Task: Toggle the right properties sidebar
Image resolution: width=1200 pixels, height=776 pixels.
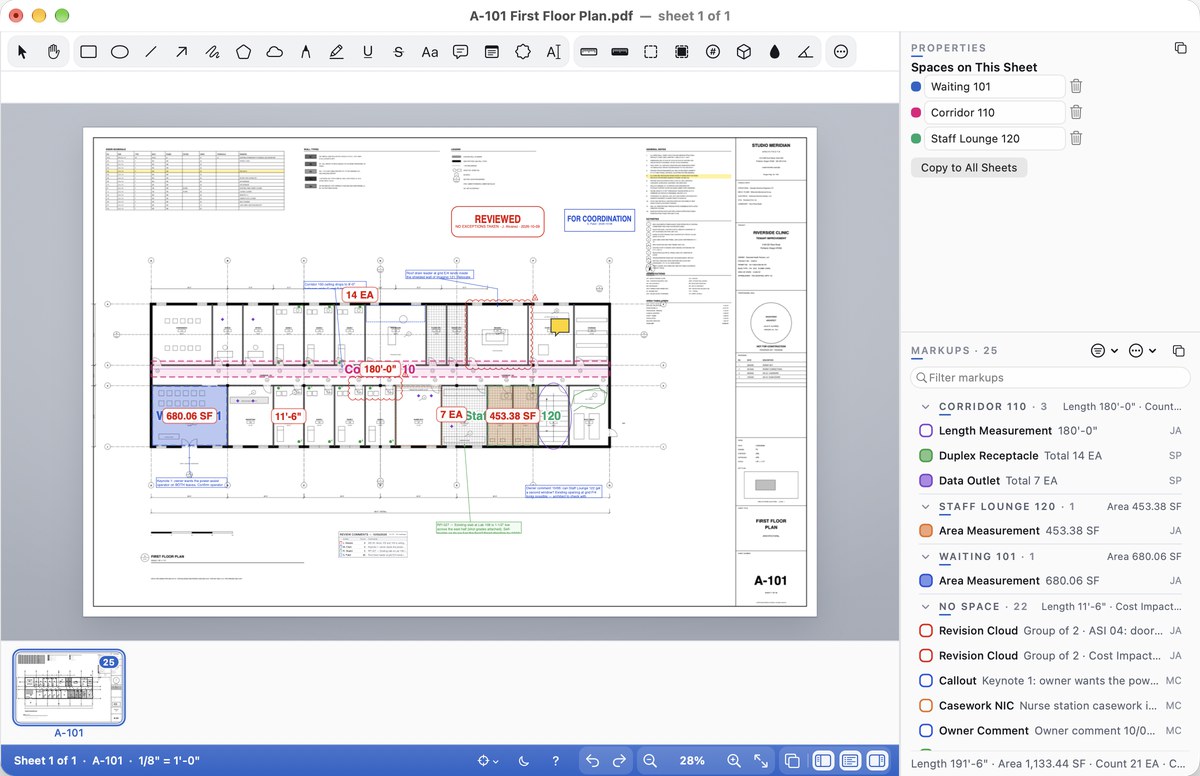Action: coord(877,761)
